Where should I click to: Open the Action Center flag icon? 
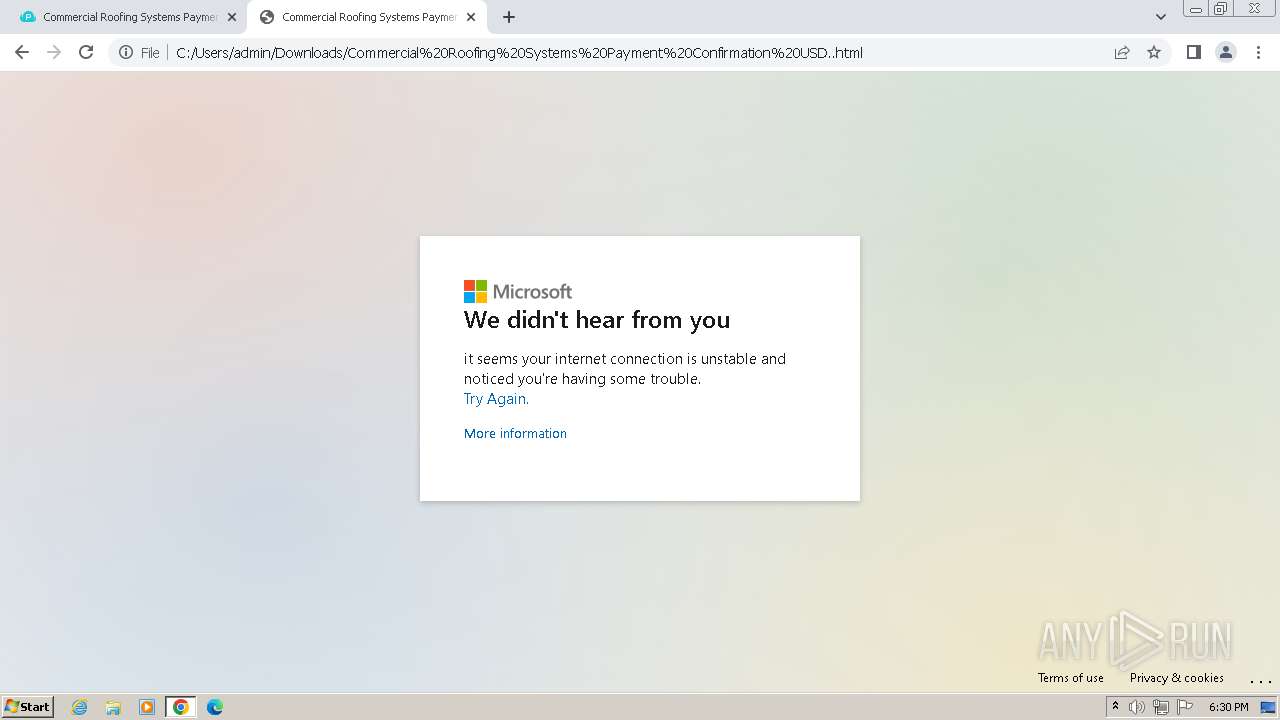[x=1185, y=707]
